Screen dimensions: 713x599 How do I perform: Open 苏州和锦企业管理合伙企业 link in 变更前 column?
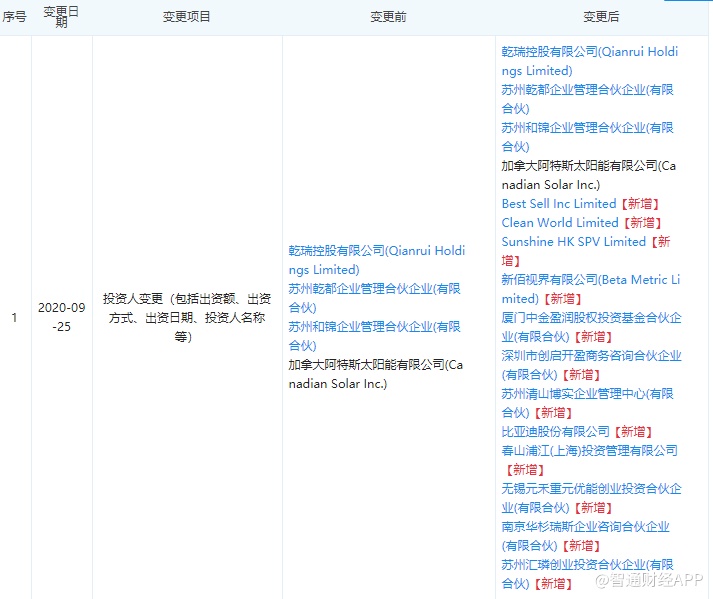pos(374,336)
